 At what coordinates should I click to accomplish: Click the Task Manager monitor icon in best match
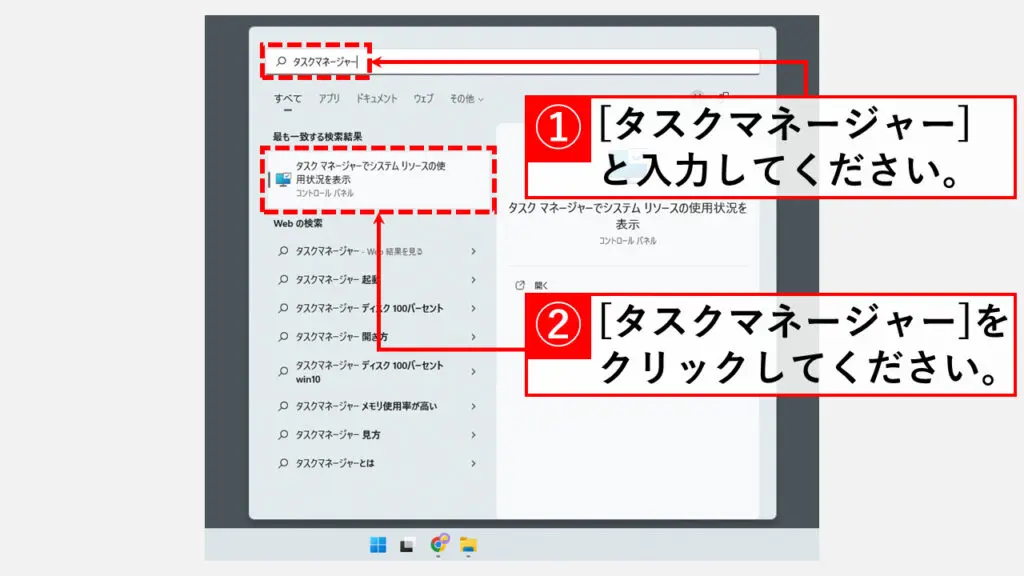(x=284, y=179)
